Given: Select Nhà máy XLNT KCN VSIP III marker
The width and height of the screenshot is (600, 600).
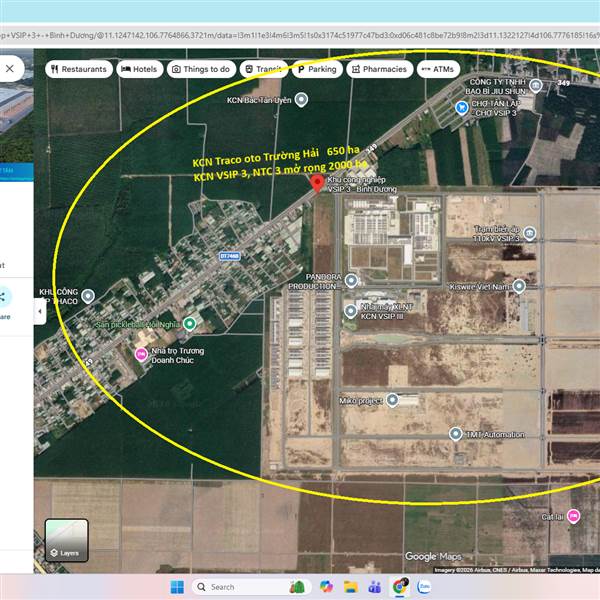Looking at the screenshot, I should tap(351, 311).
